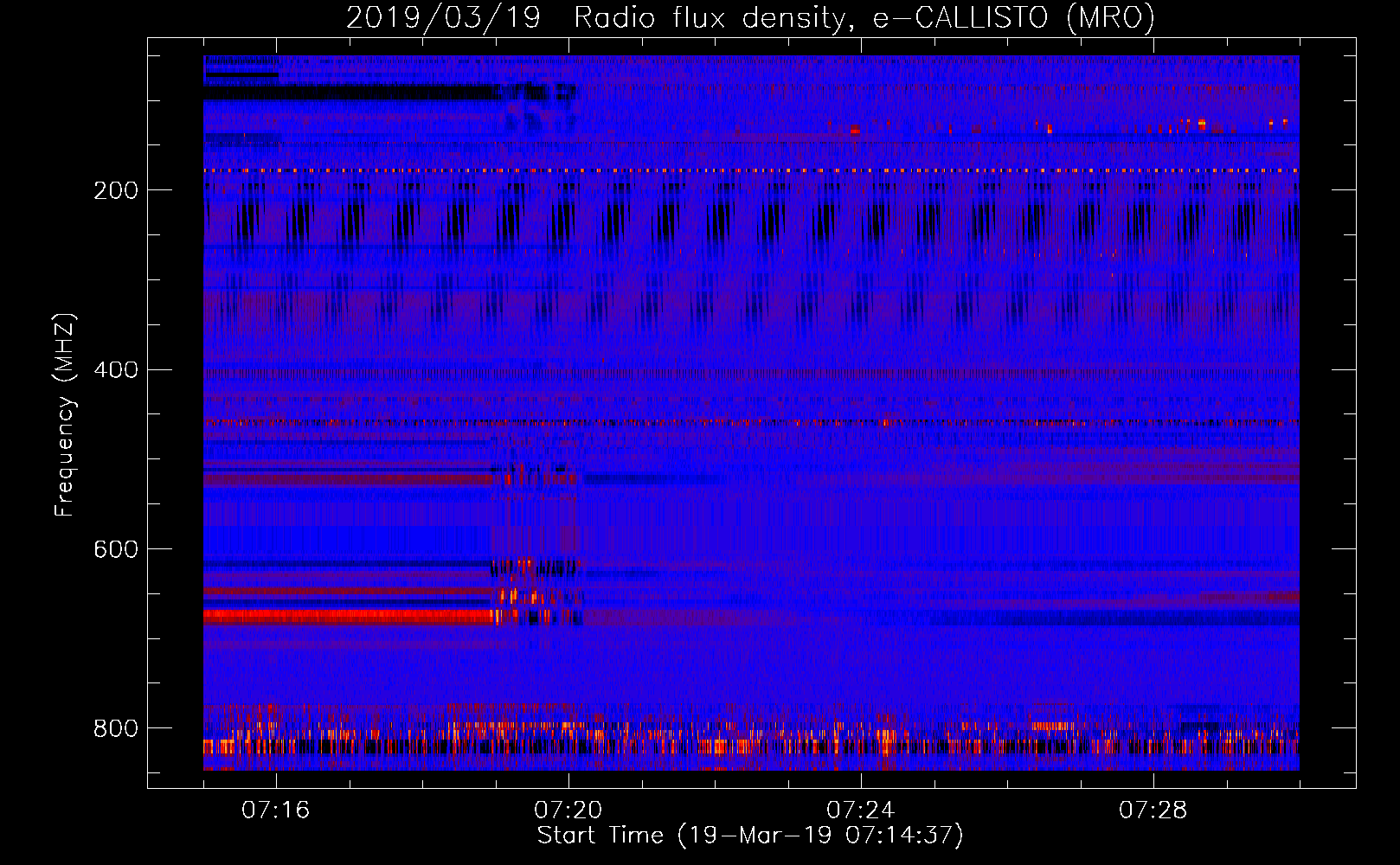This screenshot has width=1400, height=865.
Task: Click the '07:28' time tick label
Action: pyautogui.click(x=1153, y=810)
